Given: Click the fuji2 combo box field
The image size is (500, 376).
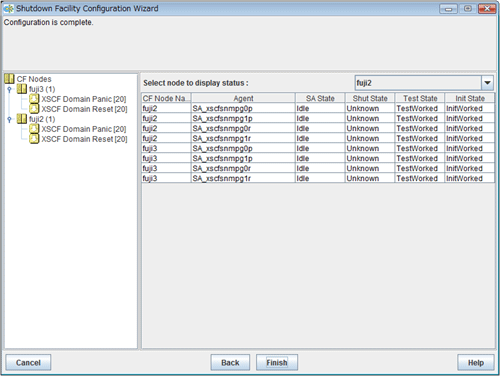Looking at the screenshot, I should (418, 83).
